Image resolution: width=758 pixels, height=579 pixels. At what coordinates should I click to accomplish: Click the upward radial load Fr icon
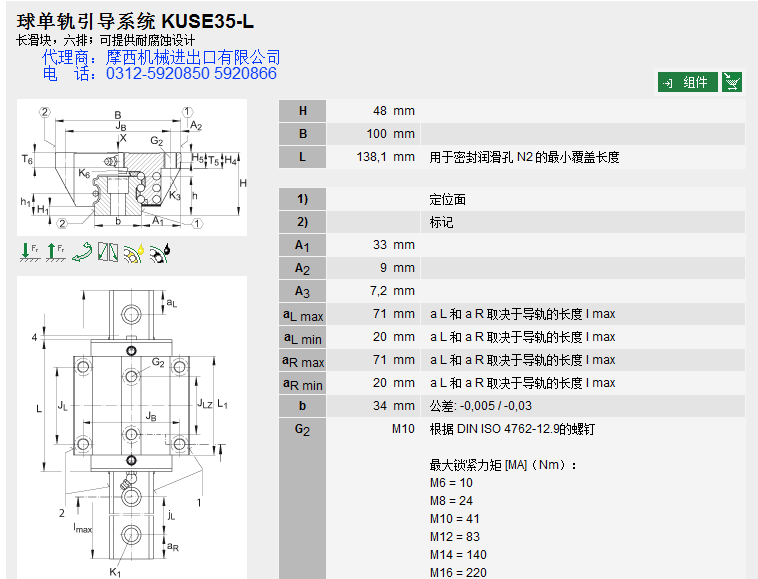pos(55,254)
